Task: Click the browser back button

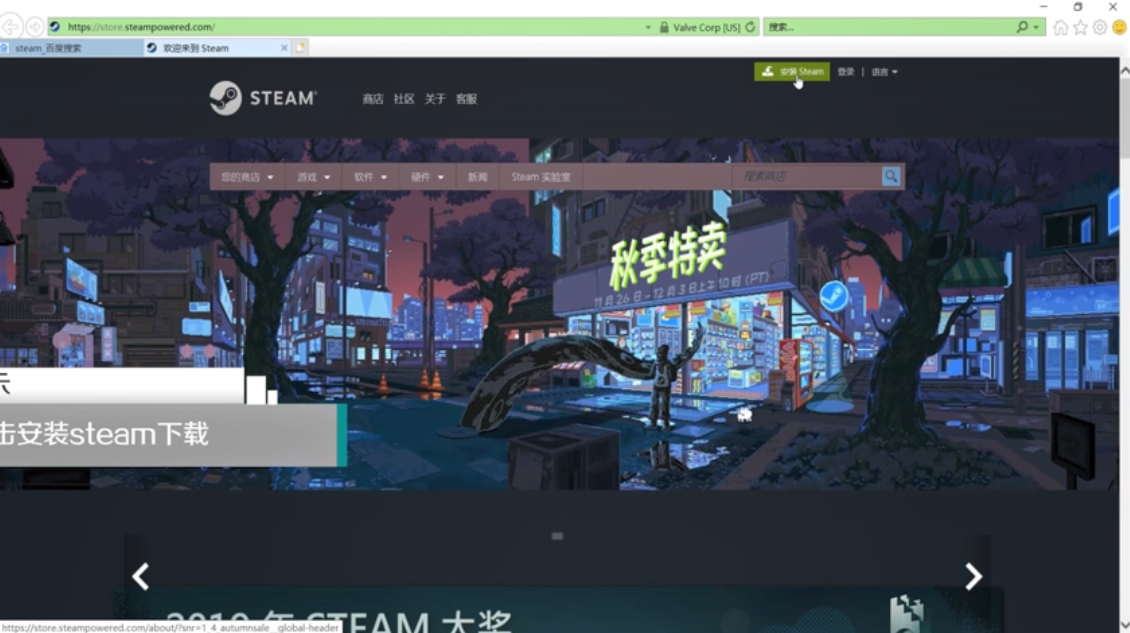Action: tap(11, 27)
